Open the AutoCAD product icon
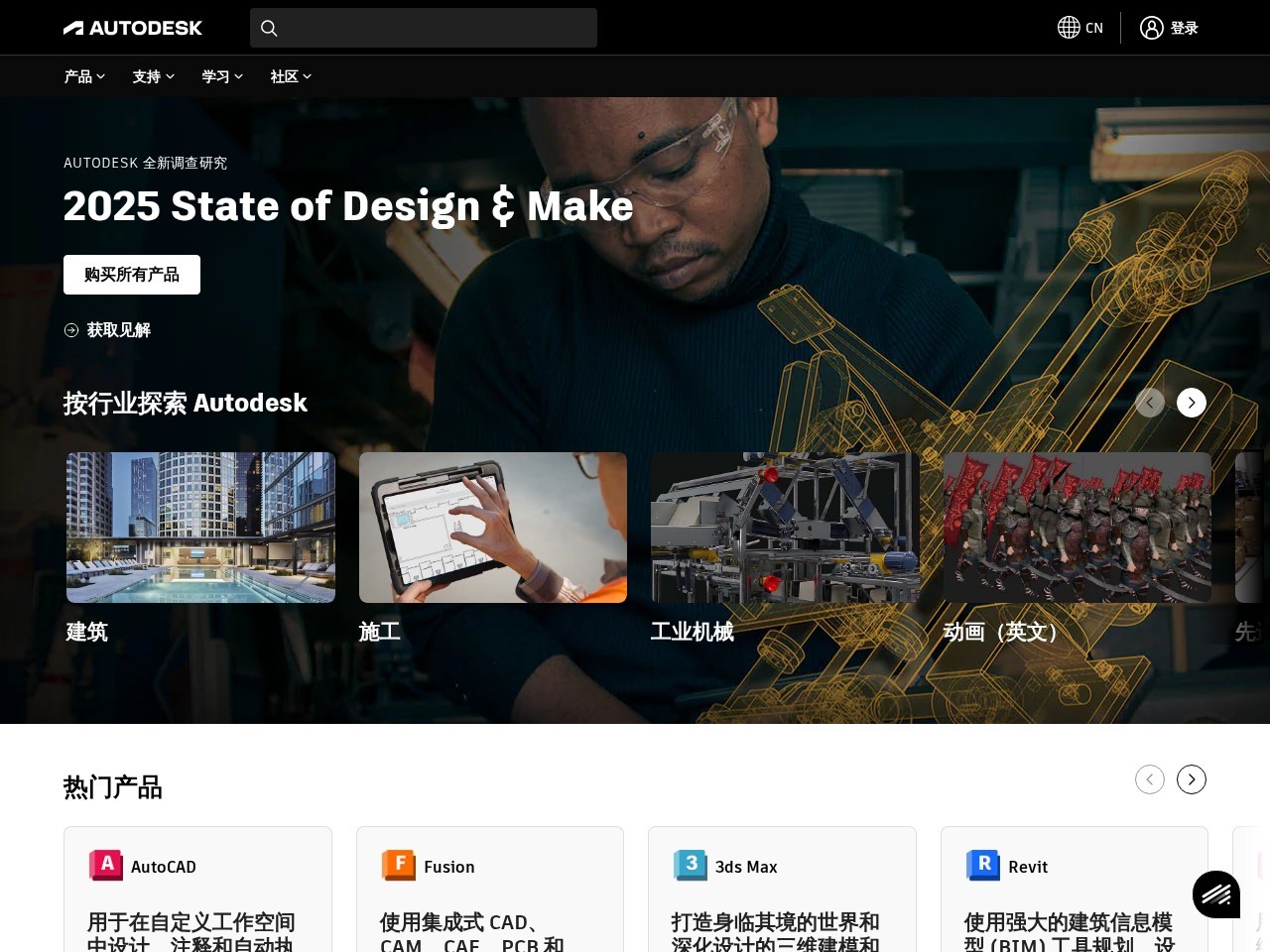Viewport: 1270px width, 952px height. click(106, 866)
